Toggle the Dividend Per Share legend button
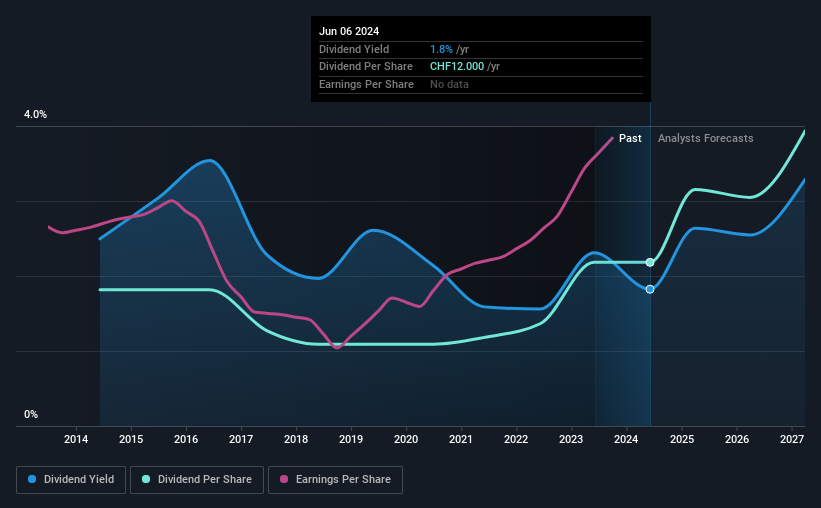The image size is (821, 508). (197, 480)
